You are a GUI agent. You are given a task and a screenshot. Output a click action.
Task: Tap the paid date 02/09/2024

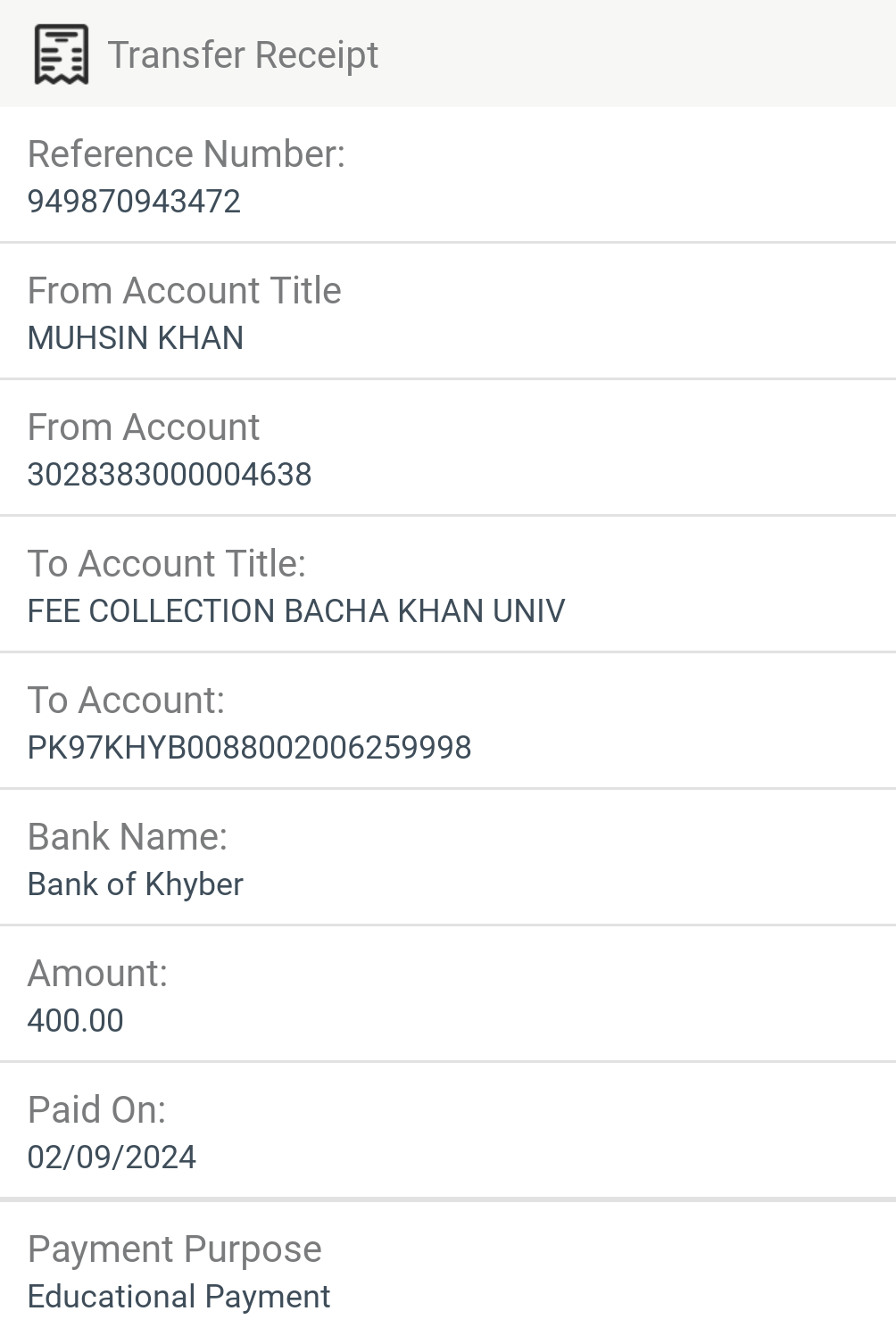112,1158
